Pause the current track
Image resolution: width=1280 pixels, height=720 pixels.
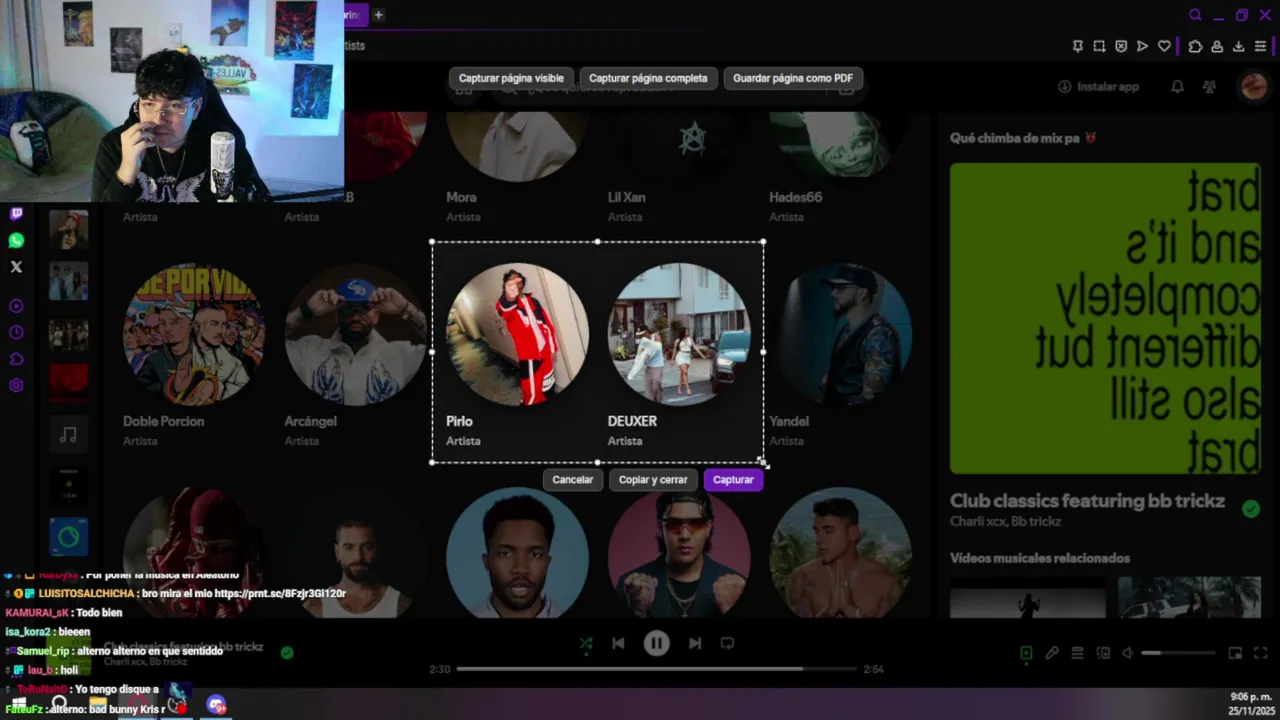pyautogui.click(x=656, y=643)
